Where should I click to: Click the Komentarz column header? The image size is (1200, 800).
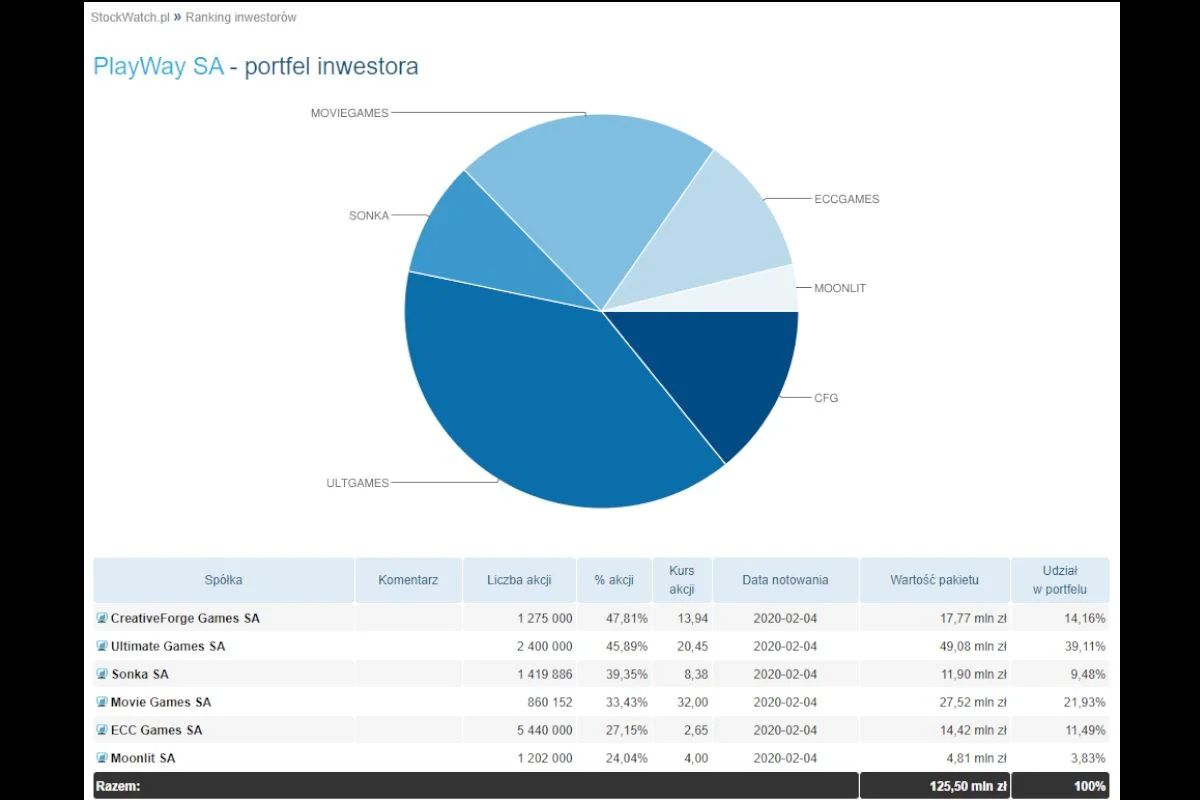tap(408, 580)
